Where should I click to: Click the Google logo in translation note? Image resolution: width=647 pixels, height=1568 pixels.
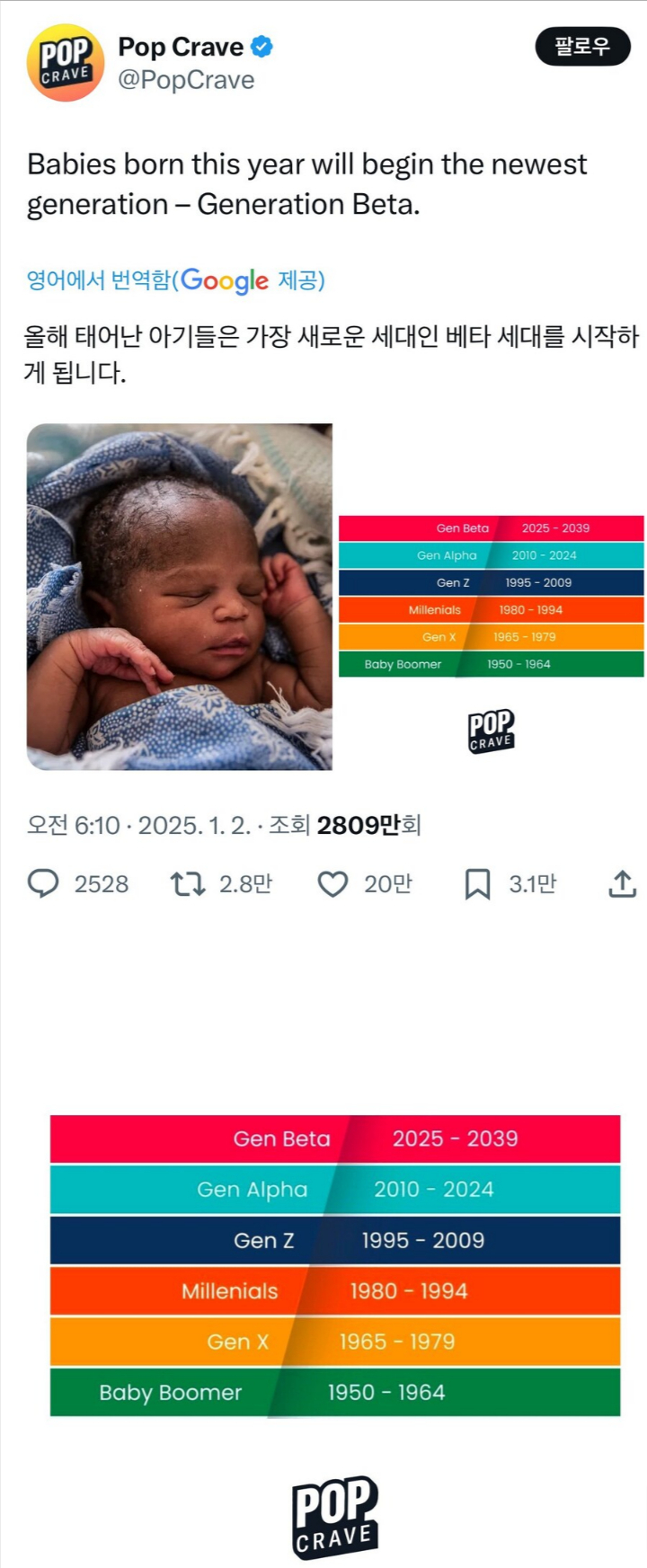225,280
